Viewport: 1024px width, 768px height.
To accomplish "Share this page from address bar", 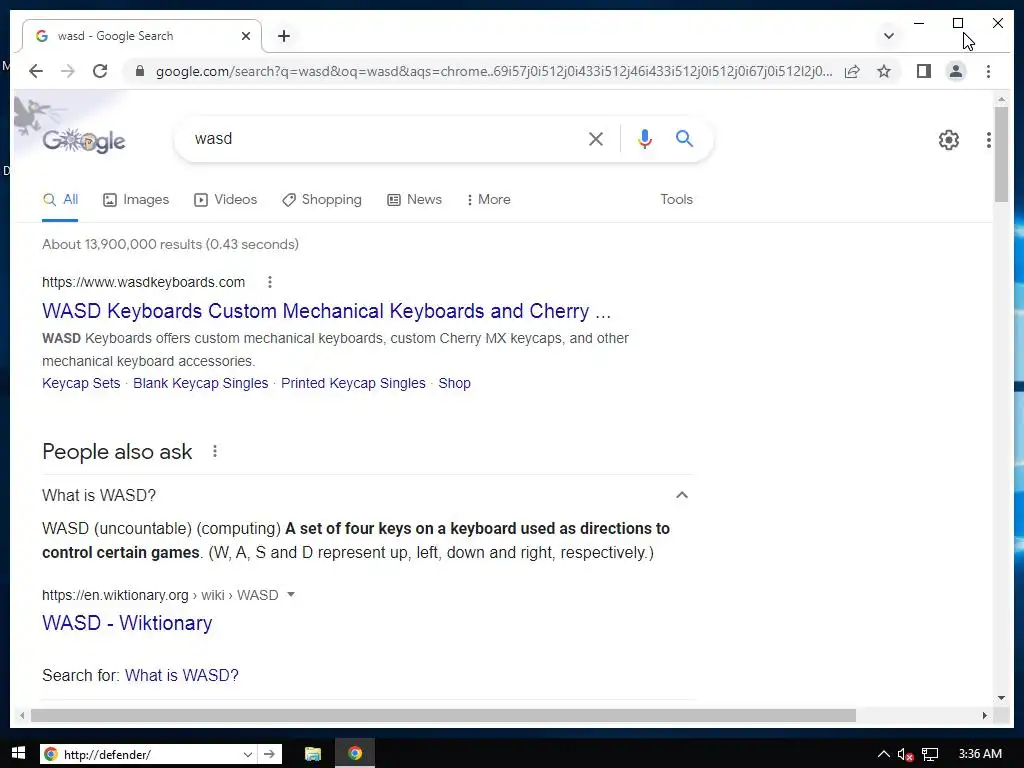I will click(852, 71).
